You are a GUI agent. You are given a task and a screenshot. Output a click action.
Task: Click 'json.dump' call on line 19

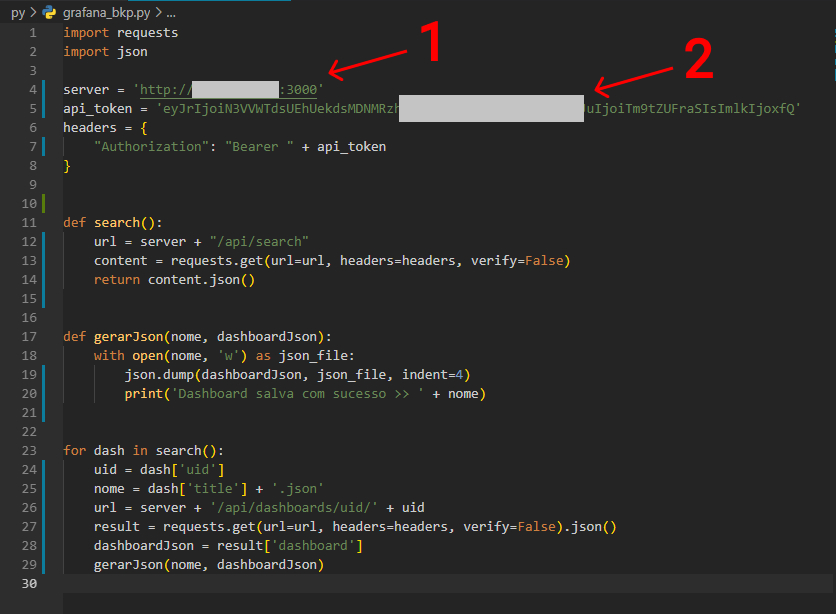tap(159, 375)
